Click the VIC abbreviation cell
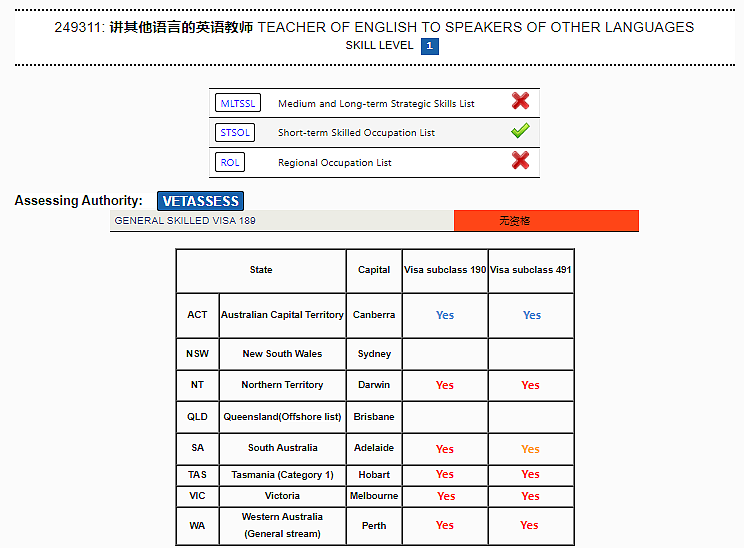Image resolution: width=744 pixels, height=548 pixels. point(197,496)
